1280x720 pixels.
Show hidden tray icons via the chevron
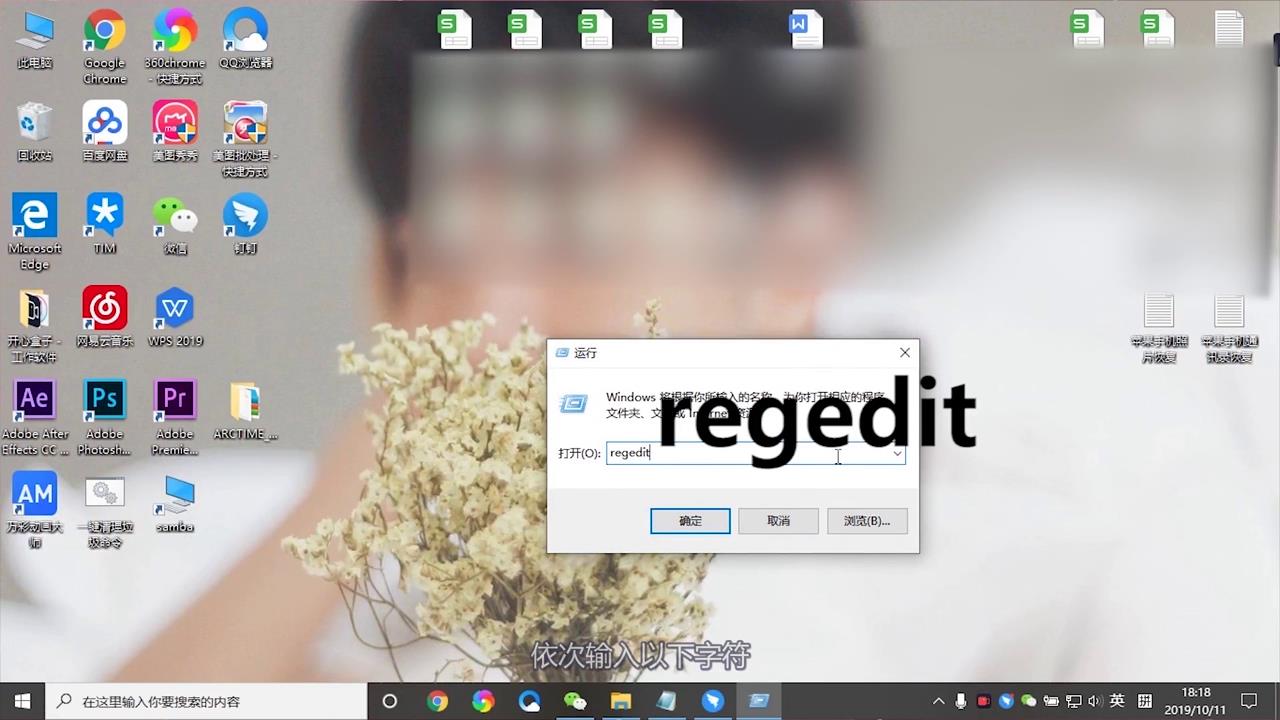[938, 701]
